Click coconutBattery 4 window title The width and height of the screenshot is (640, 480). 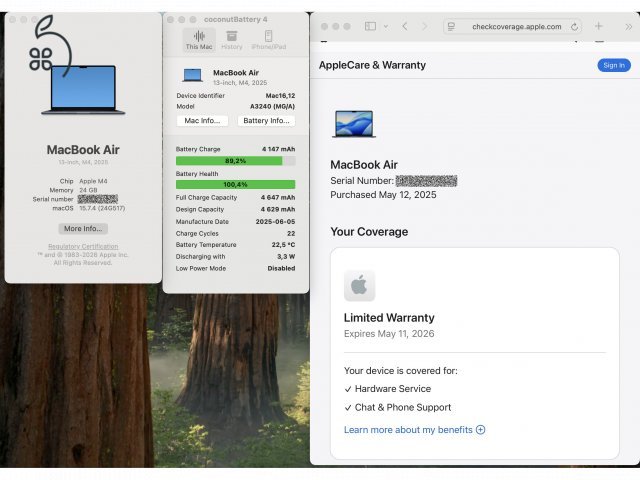click(236, 20)
